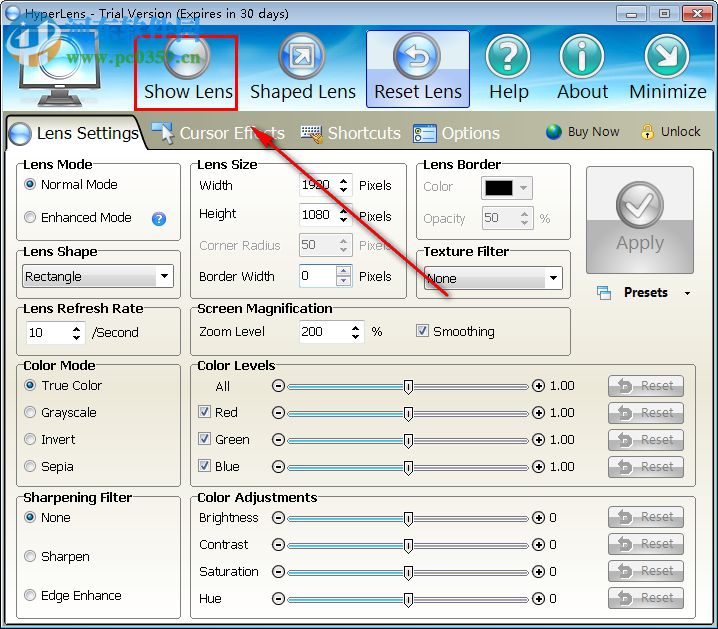Switch to Lens Settings tab

click(74, 133)
